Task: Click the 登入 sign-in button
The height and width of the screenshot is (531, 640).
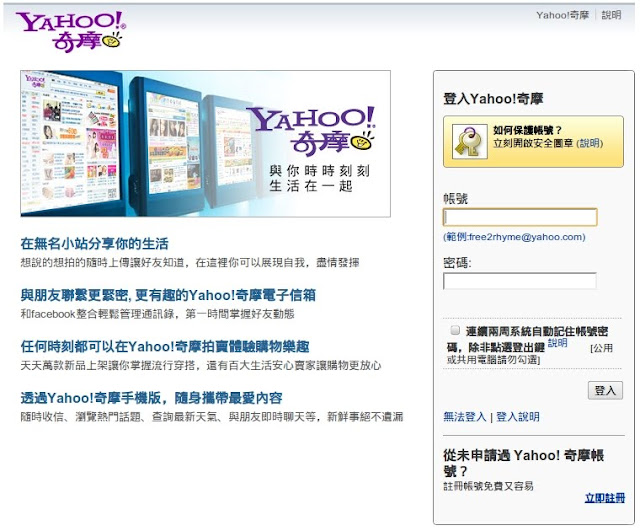Action: point(605,391)
